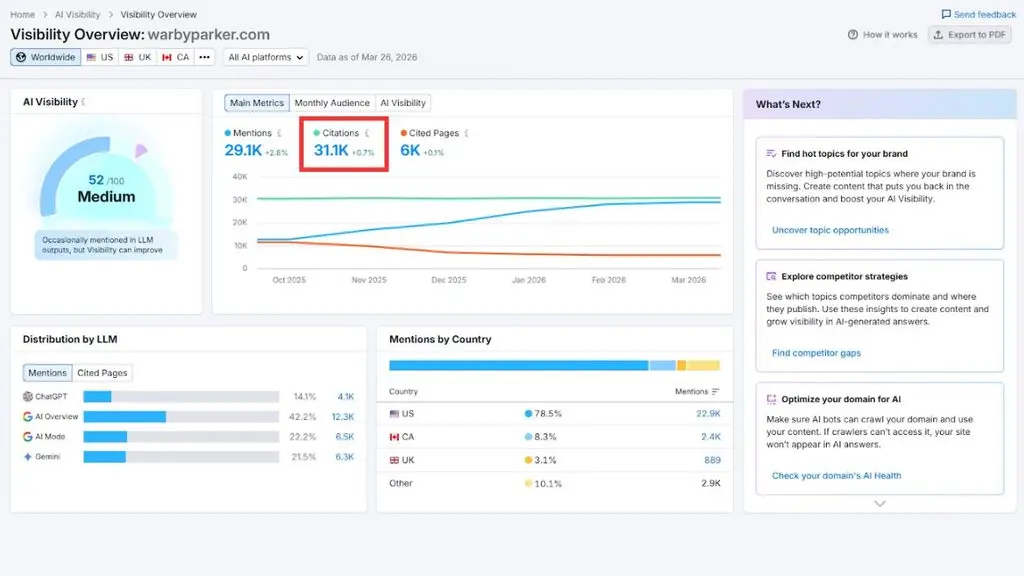Click the export upload icon on Export to PDF

[938, 35]
